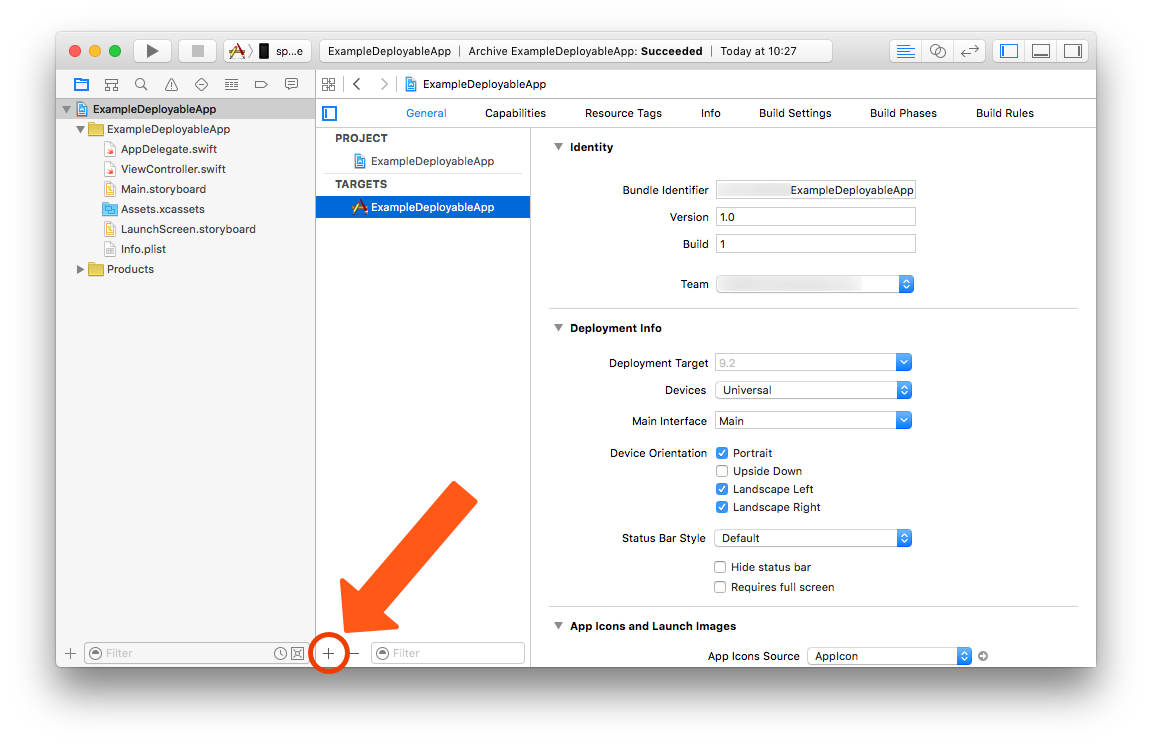This screenshot has width=1152, height=747.
Task: Click the arrow next to AppIcon dropdown
Action: tap(983, 656)
